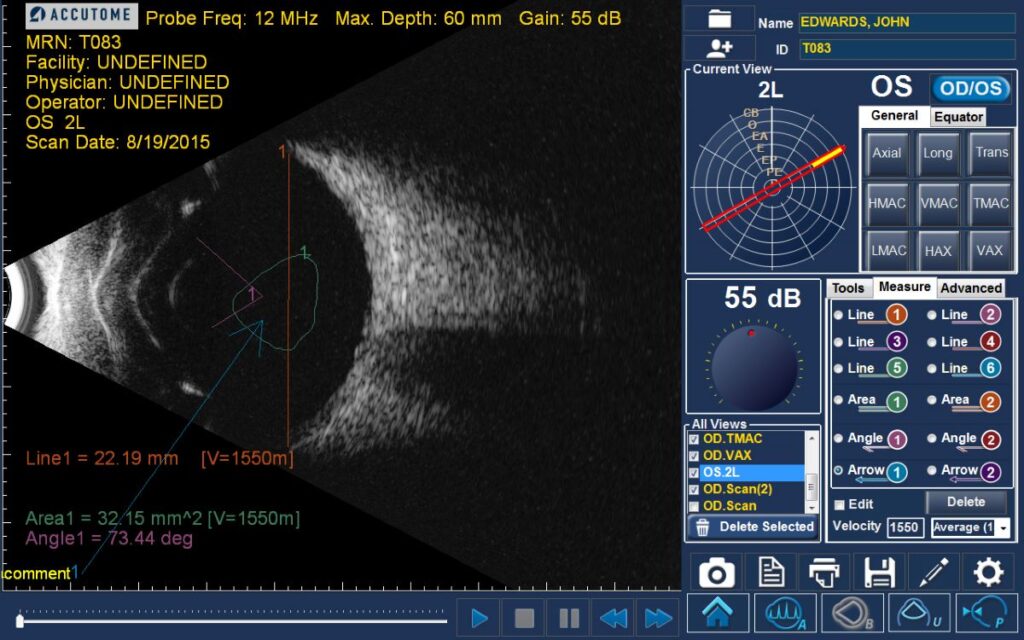Select the B-scan mode icon
This screenshot has width=1024, height=640.
pyautogui.click(x=852, y=612)
